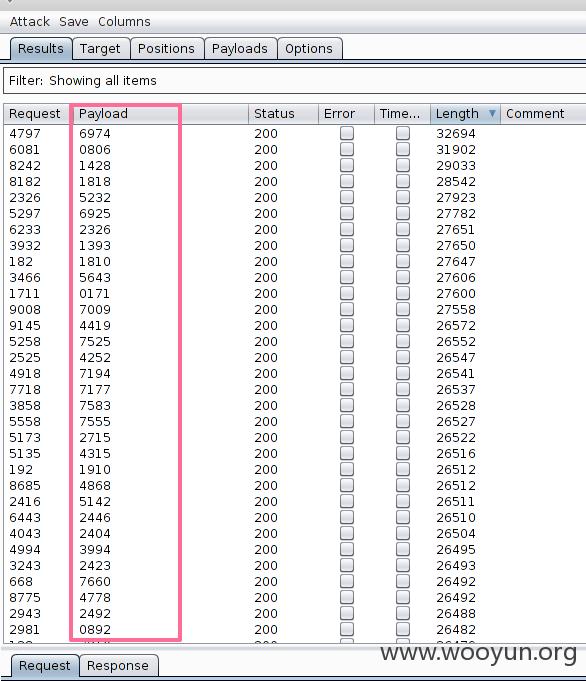586x681 pixels.
Task: Select request number 5297
Action: 25,214
